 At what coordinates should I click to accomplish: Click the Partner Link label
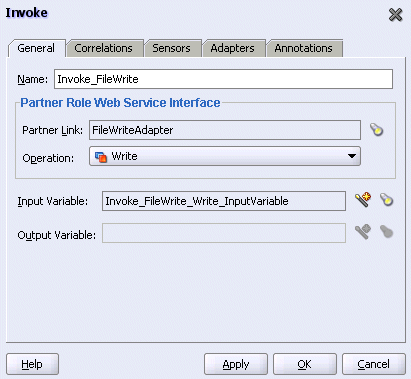52,130
